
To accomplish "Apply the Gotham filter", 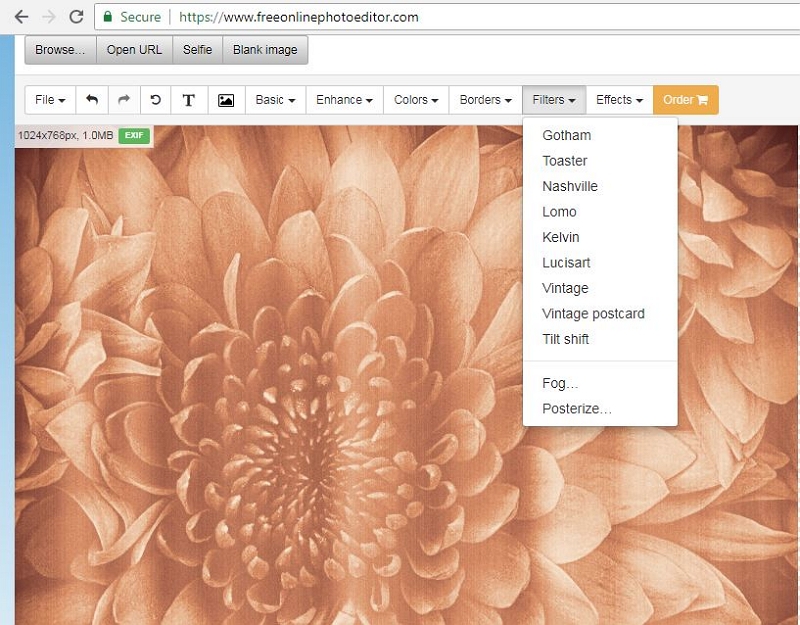I will point(565,135).
